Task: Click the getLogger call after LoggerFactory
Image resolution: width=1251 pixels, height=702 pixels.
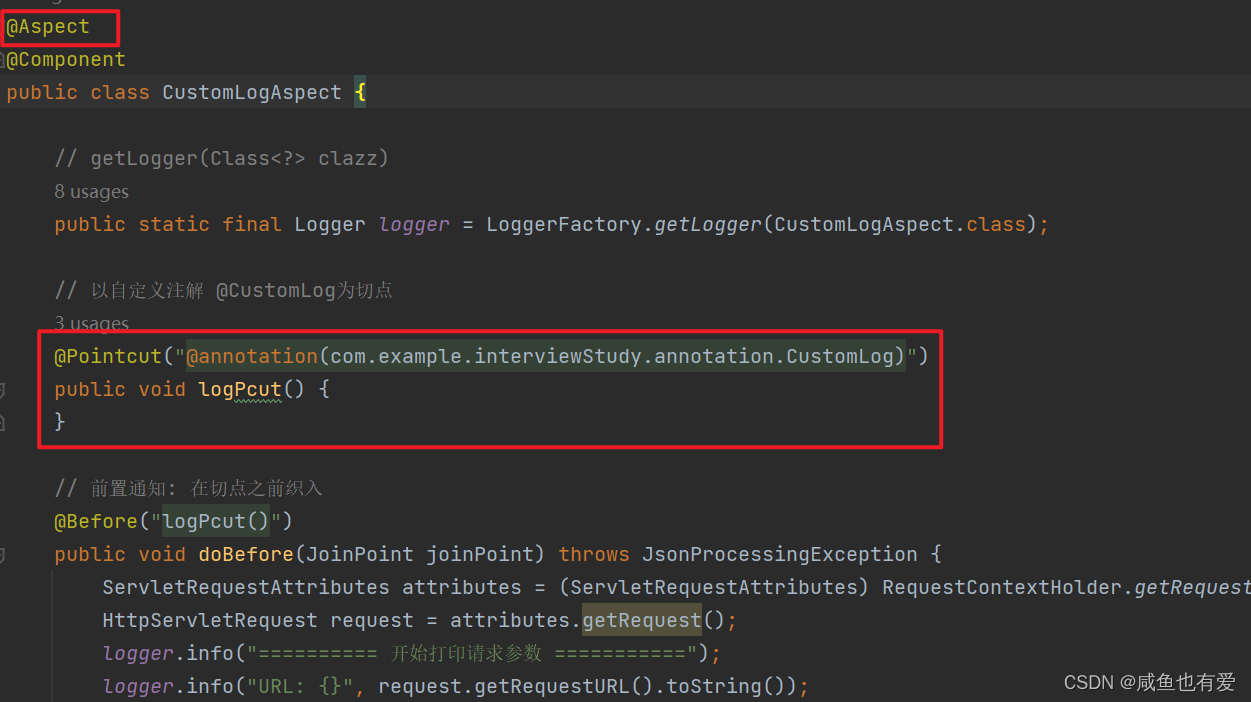Action: coord(708,225)
